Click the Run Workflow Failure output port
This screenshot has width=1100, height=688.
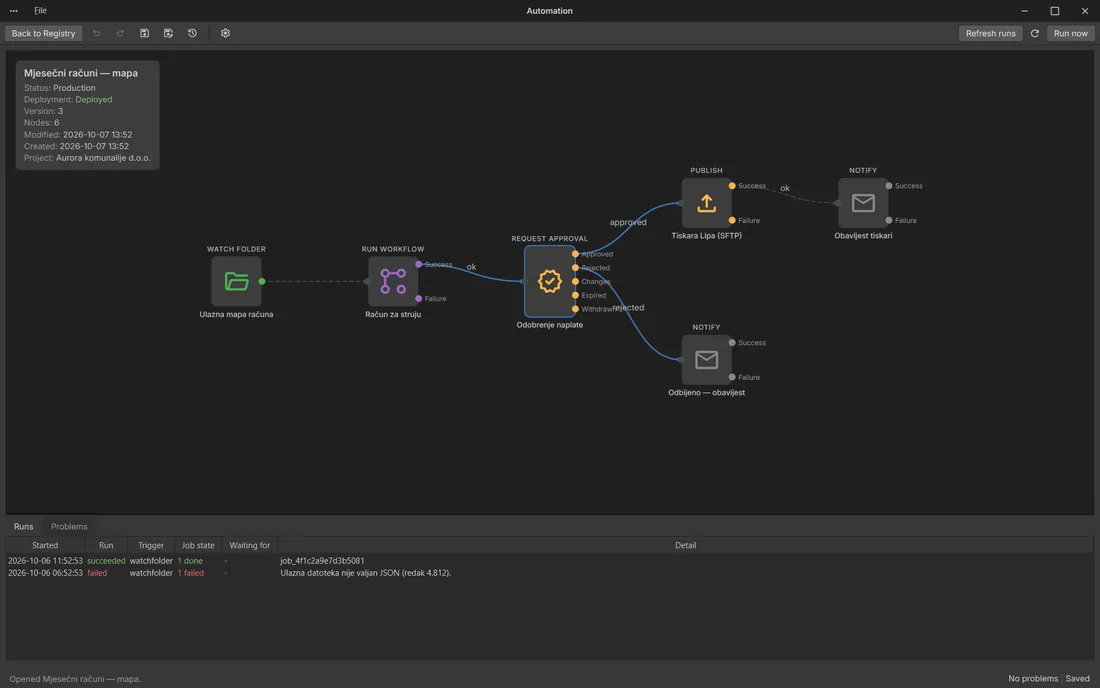419,299
